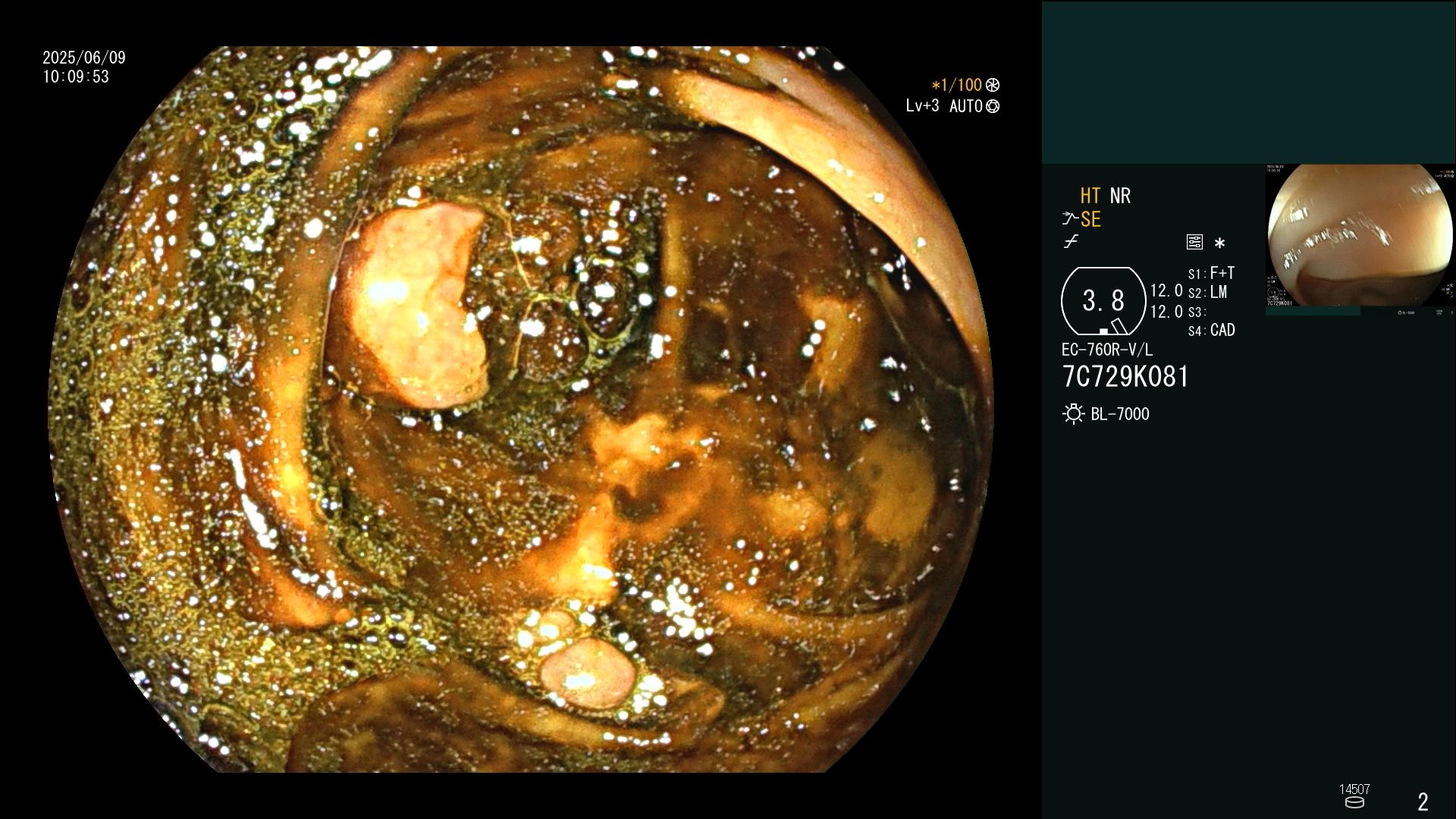Screen dimensions: 1456x819
Task: Click the shutter icon next to 1/100
Action: (x=992, y=86)
